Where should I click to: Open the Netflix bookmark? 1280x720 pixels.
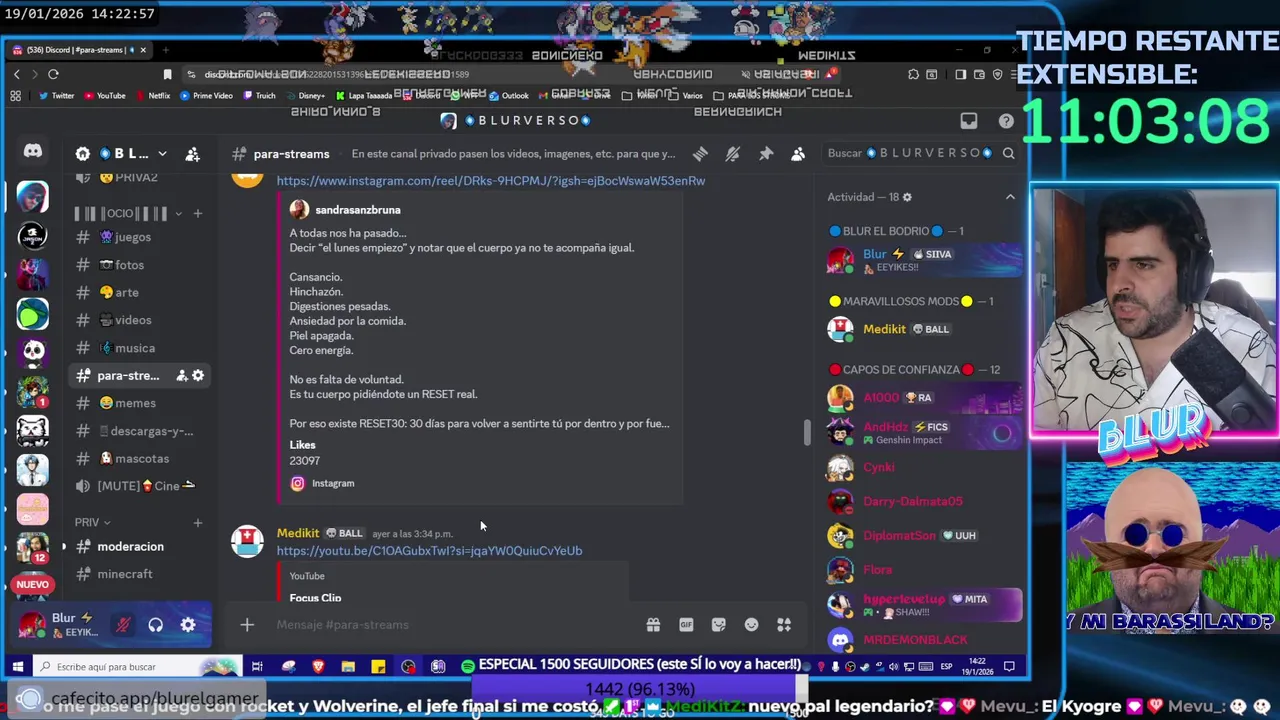(x=152, y=96)
